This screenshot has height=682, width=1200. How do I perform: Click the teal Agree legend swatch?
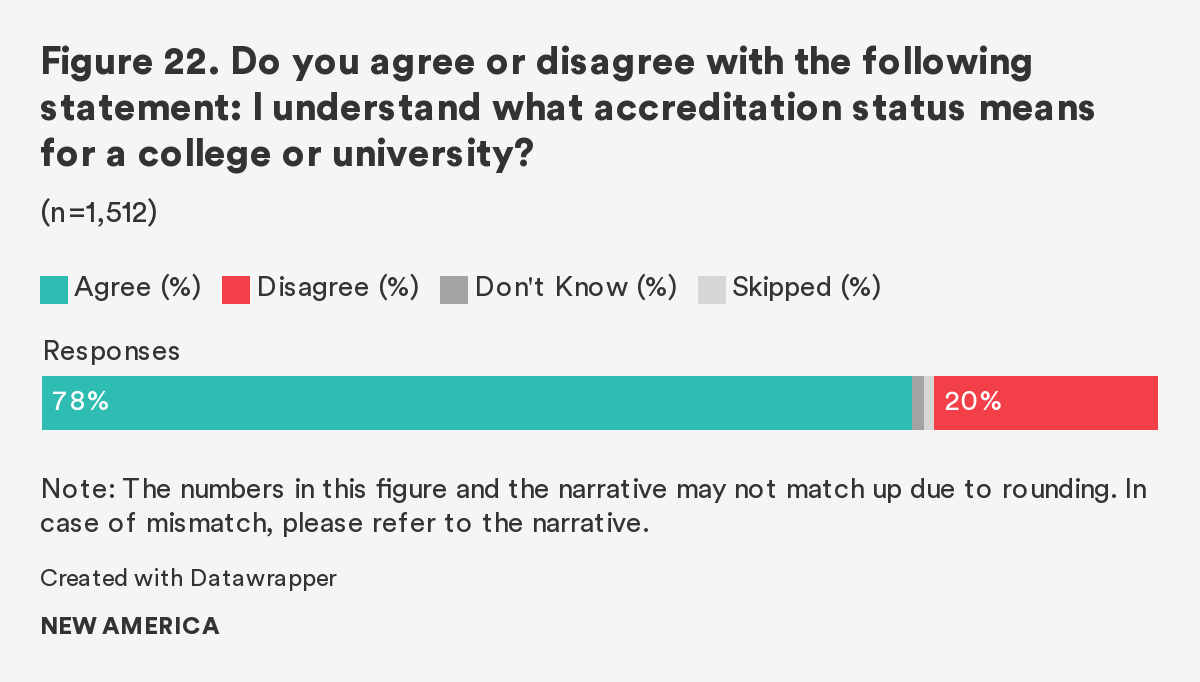[x=54, y=289]
